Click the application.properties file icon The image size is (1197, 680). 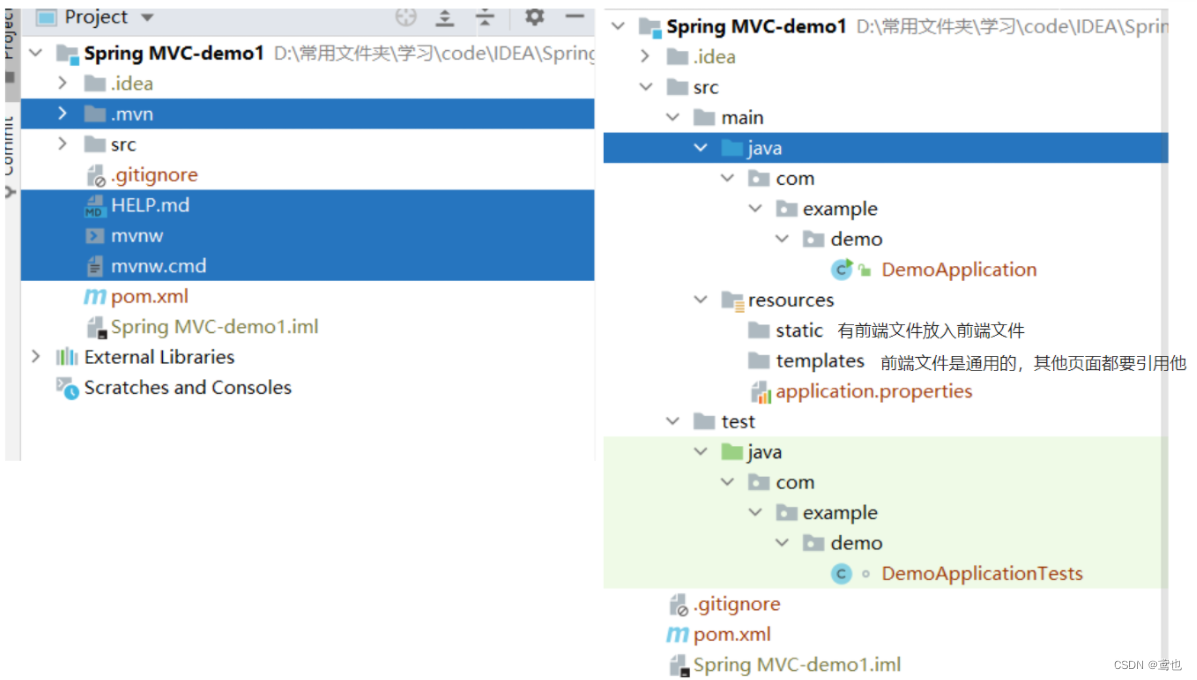761,392
